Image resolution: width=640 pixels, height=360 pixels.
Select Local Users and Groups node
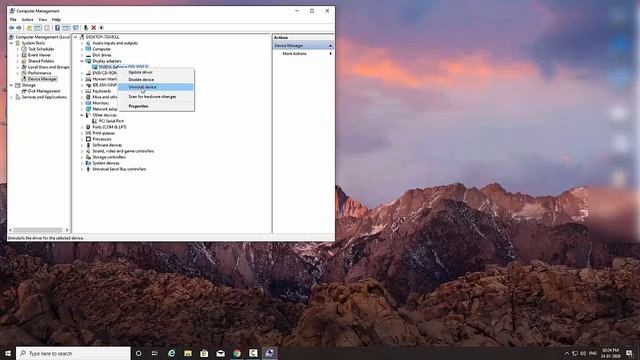point(49,67)
